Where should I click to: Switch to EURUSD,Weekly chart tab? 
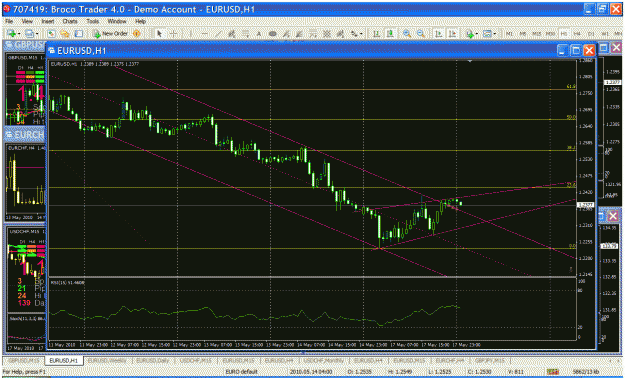tap(107, 360)
